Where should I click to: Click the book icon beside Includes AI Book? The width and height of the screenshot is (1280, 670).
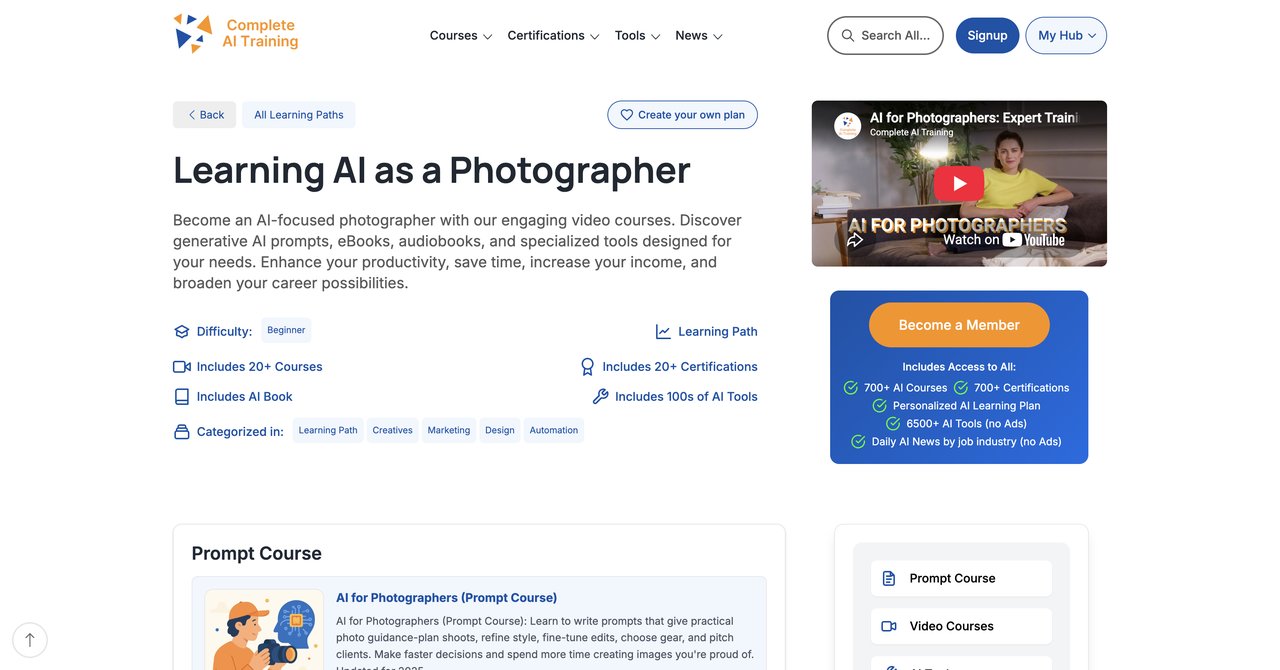click(181, 397)
